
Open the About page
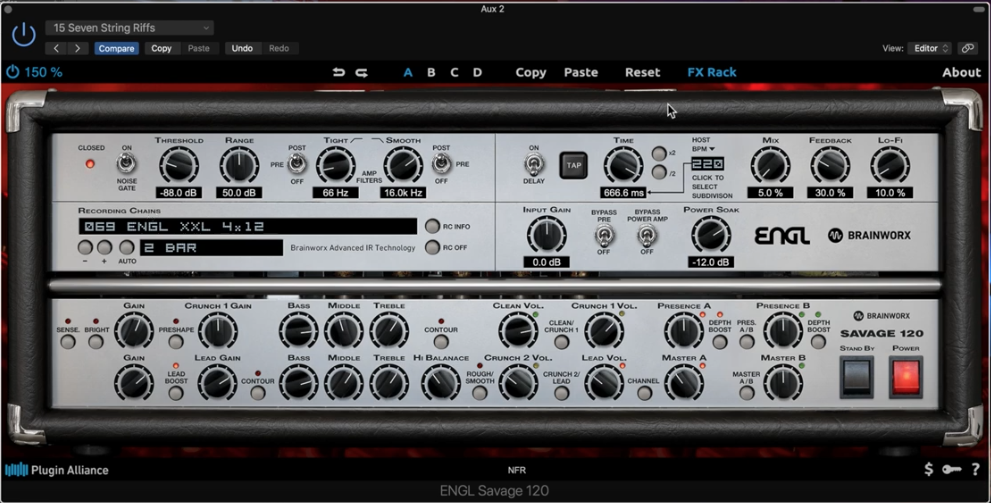961,72
